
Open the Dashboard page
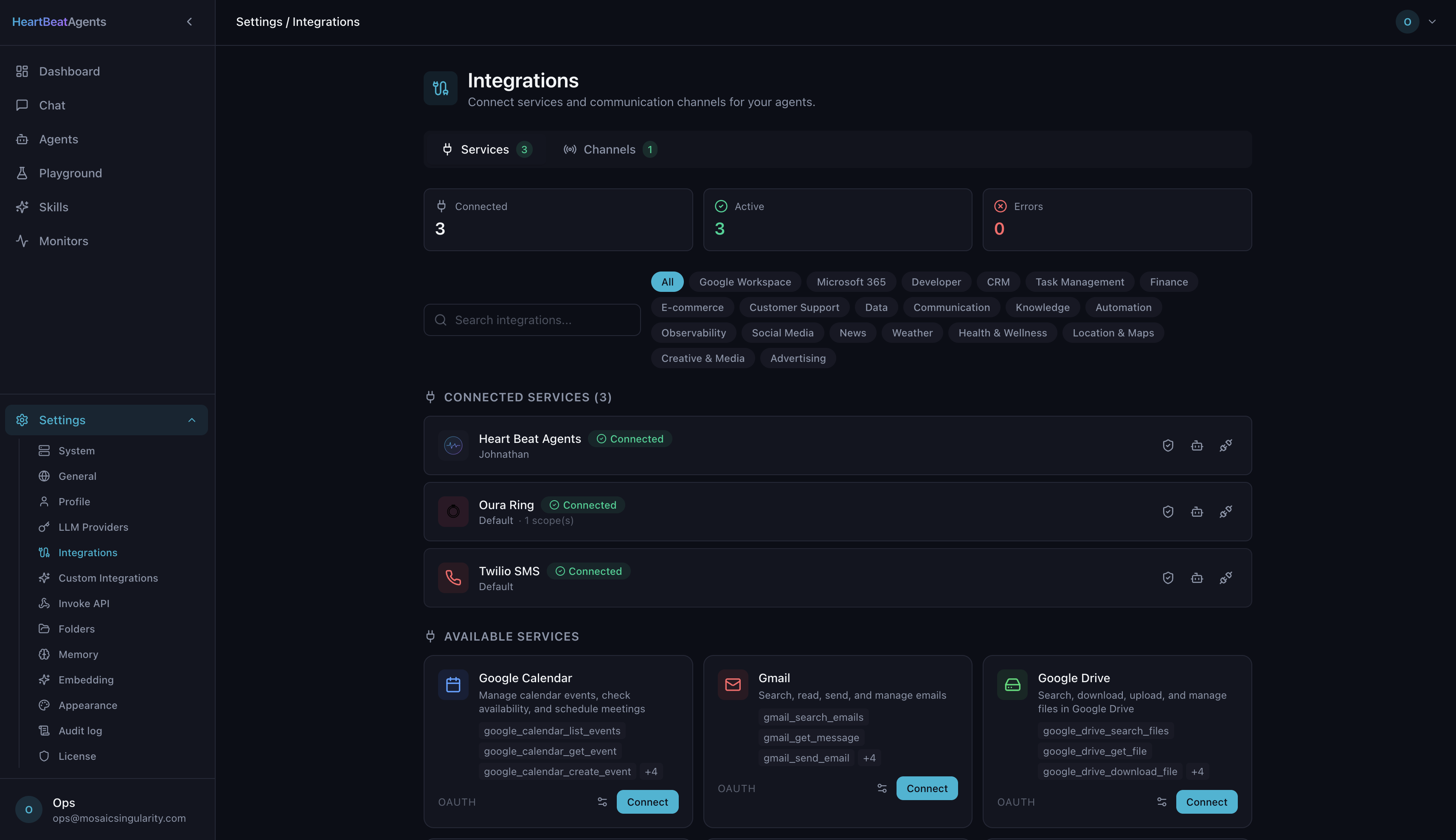107,72
